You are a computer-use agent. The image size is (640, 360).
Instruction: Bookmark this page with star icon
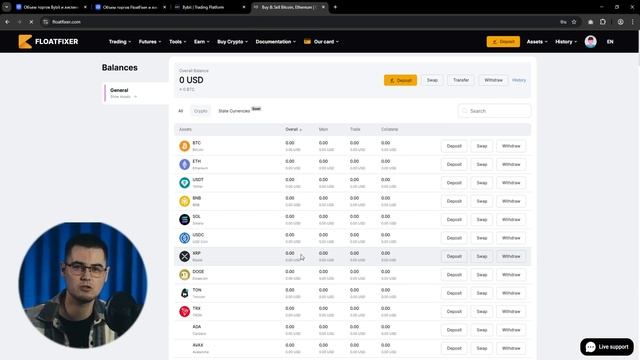point(574,22)
